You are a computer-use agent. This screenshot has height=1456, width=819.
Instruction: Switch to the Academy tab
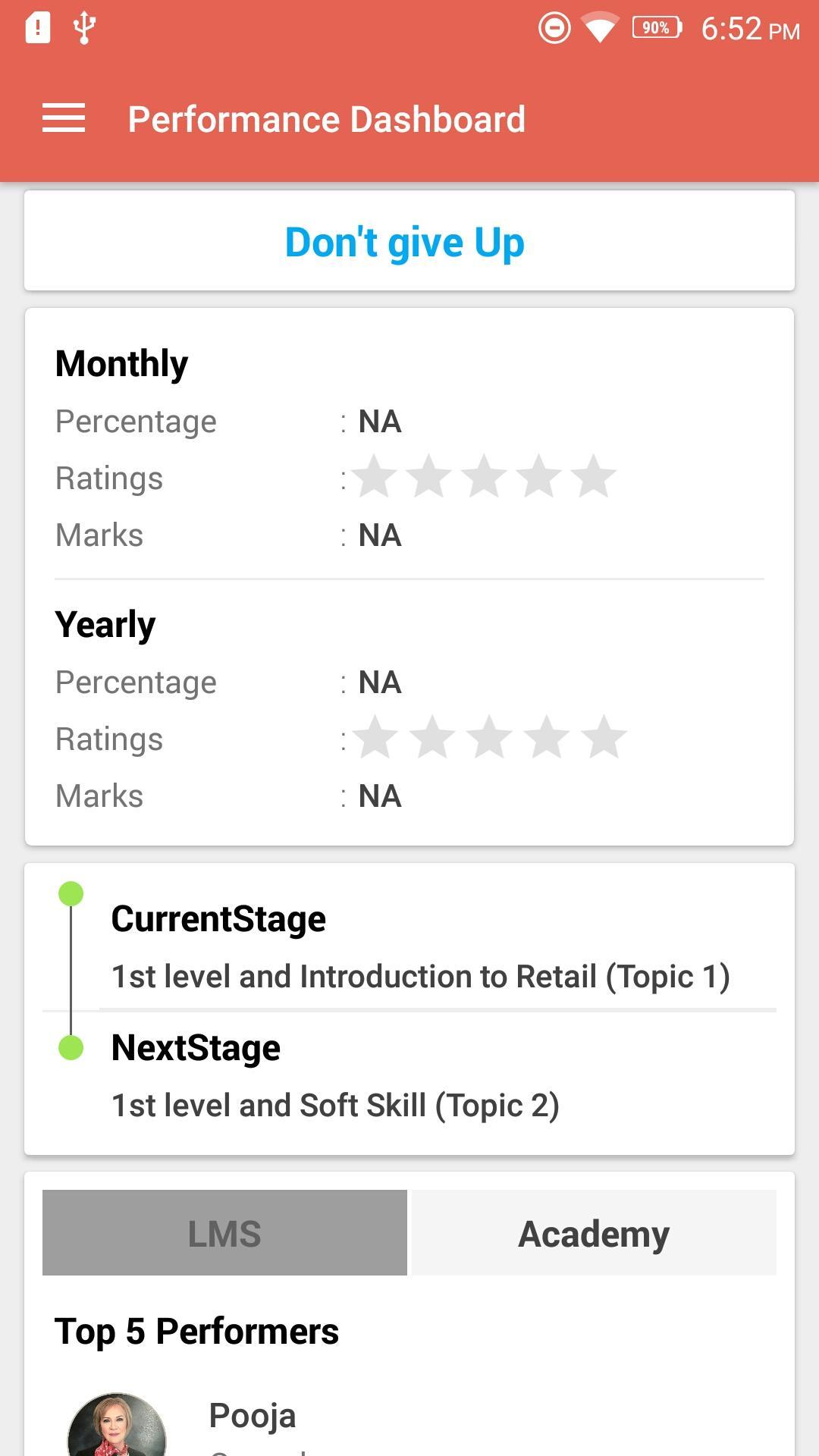(594, 1233)
